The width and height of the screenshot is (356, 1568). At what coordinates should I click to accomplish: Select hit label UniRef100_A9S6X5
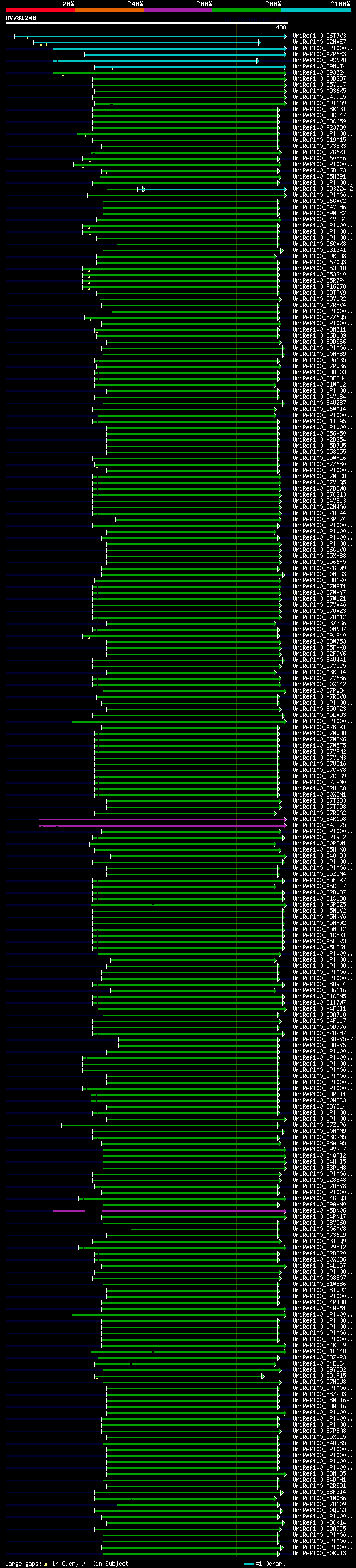click(x=319, y=91)
